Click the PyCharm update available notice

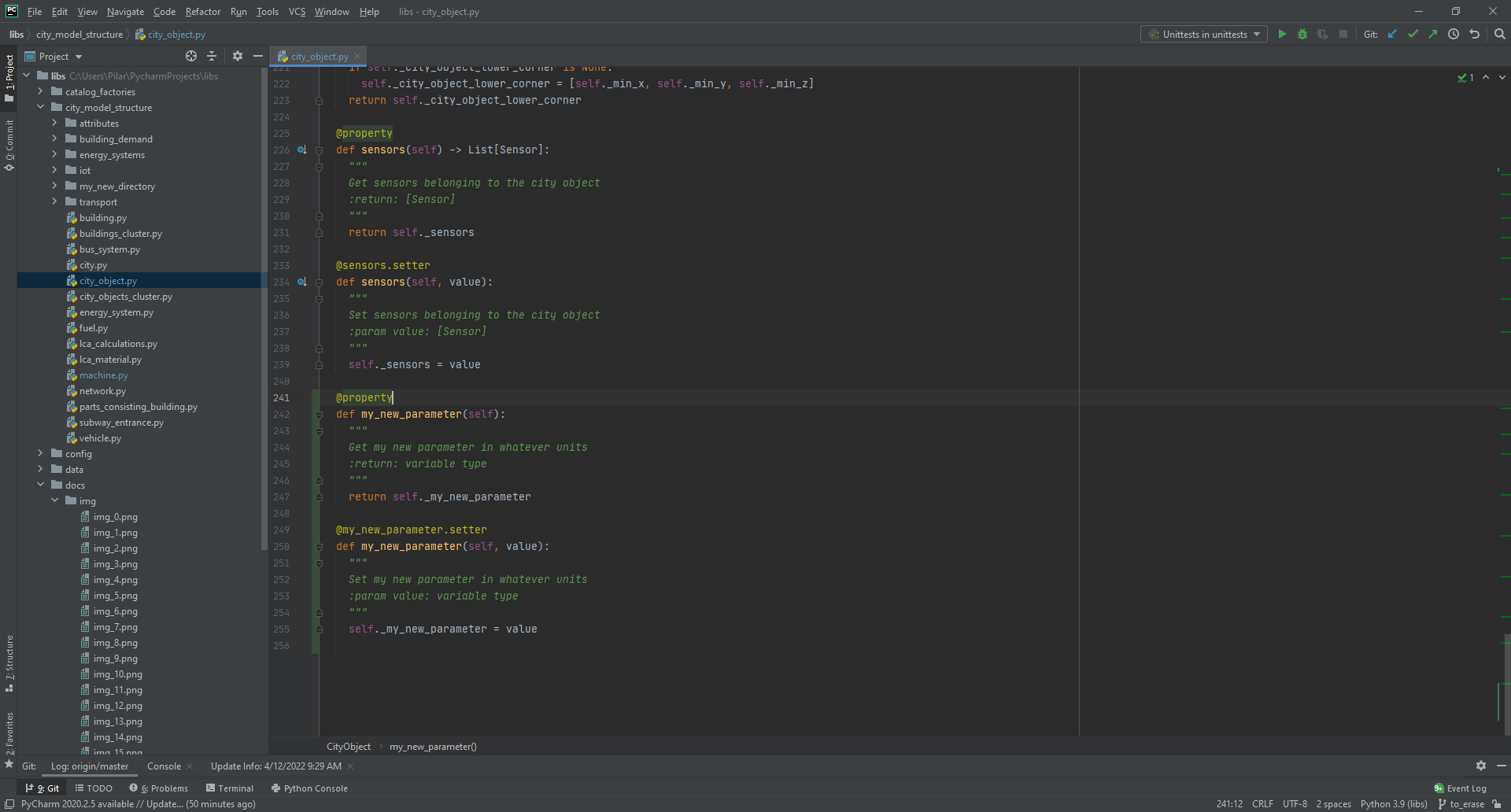click(139, 803)
